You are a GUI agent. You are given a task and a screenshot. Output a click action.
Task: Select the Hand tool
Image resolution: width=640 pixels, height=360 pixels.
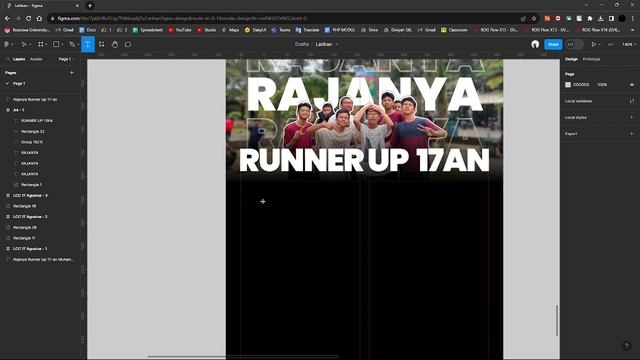115,44
